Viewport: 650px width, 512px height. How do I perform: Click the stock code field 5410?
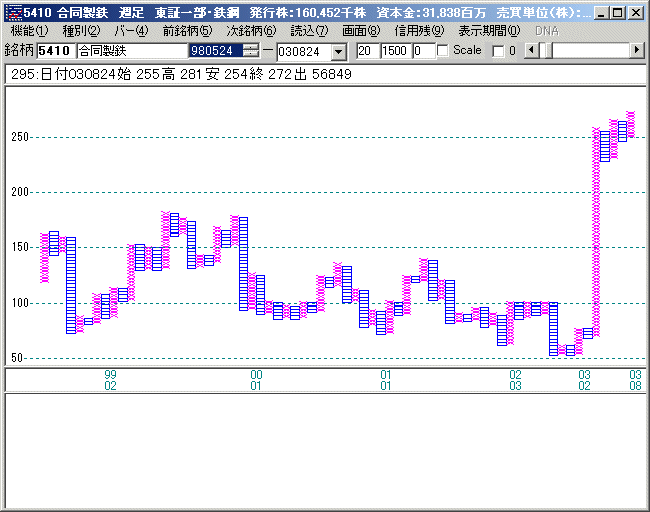click(x=56, y=51)
